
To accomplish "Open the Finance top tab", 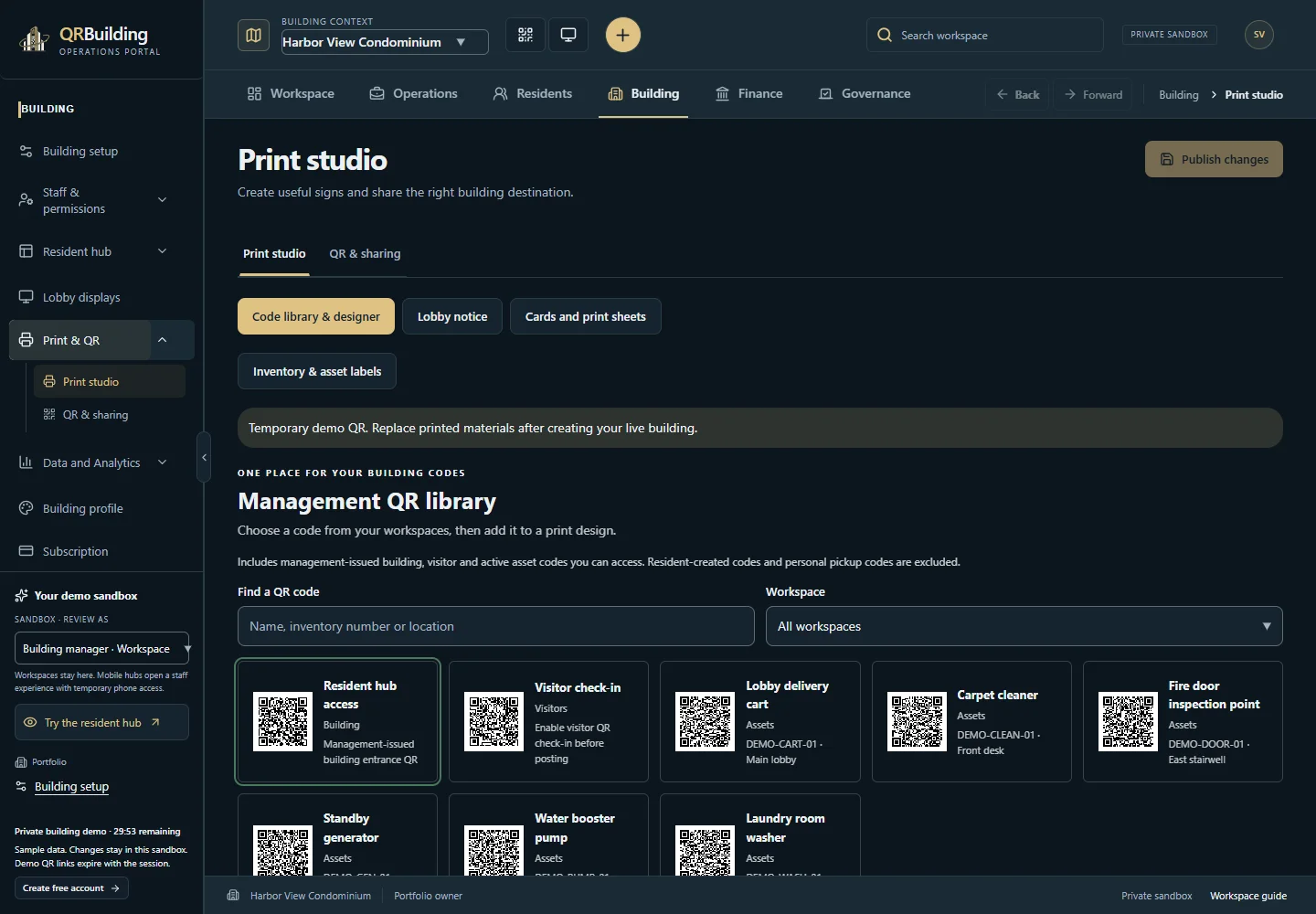I will (749, 94).
